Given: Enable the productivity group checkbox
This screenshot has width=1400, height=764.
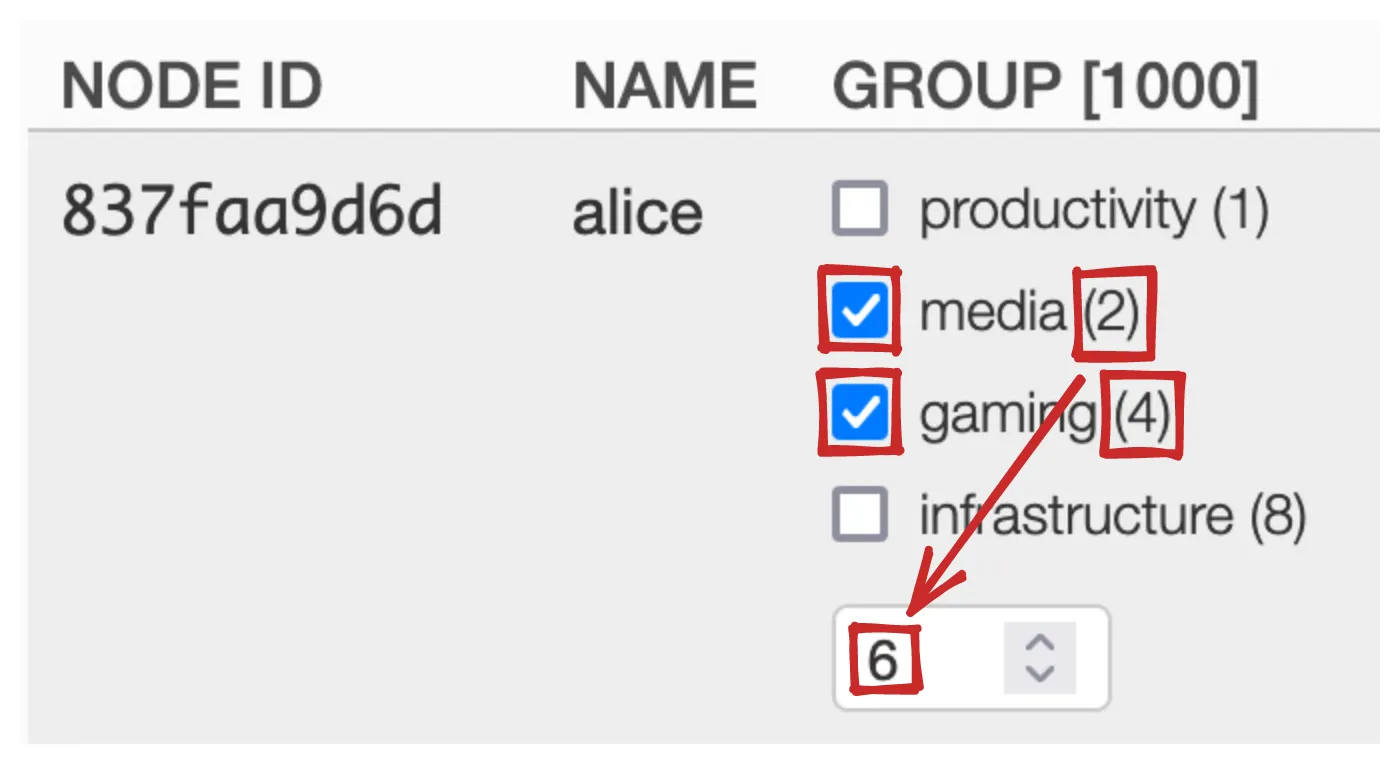Looking at the screenshot, I should [x=859, y=209].
